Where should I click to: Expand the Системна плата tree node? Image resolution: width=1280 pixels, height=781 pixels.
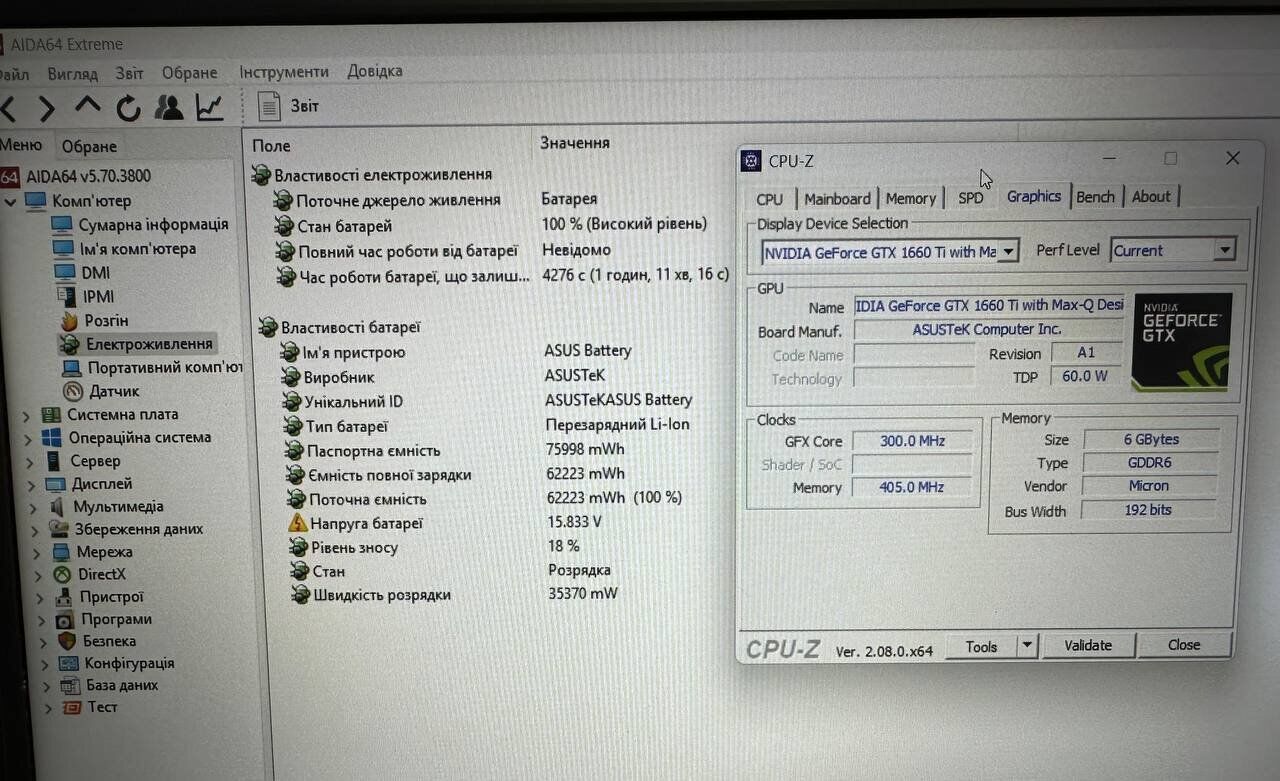click(x=27, y=415)
